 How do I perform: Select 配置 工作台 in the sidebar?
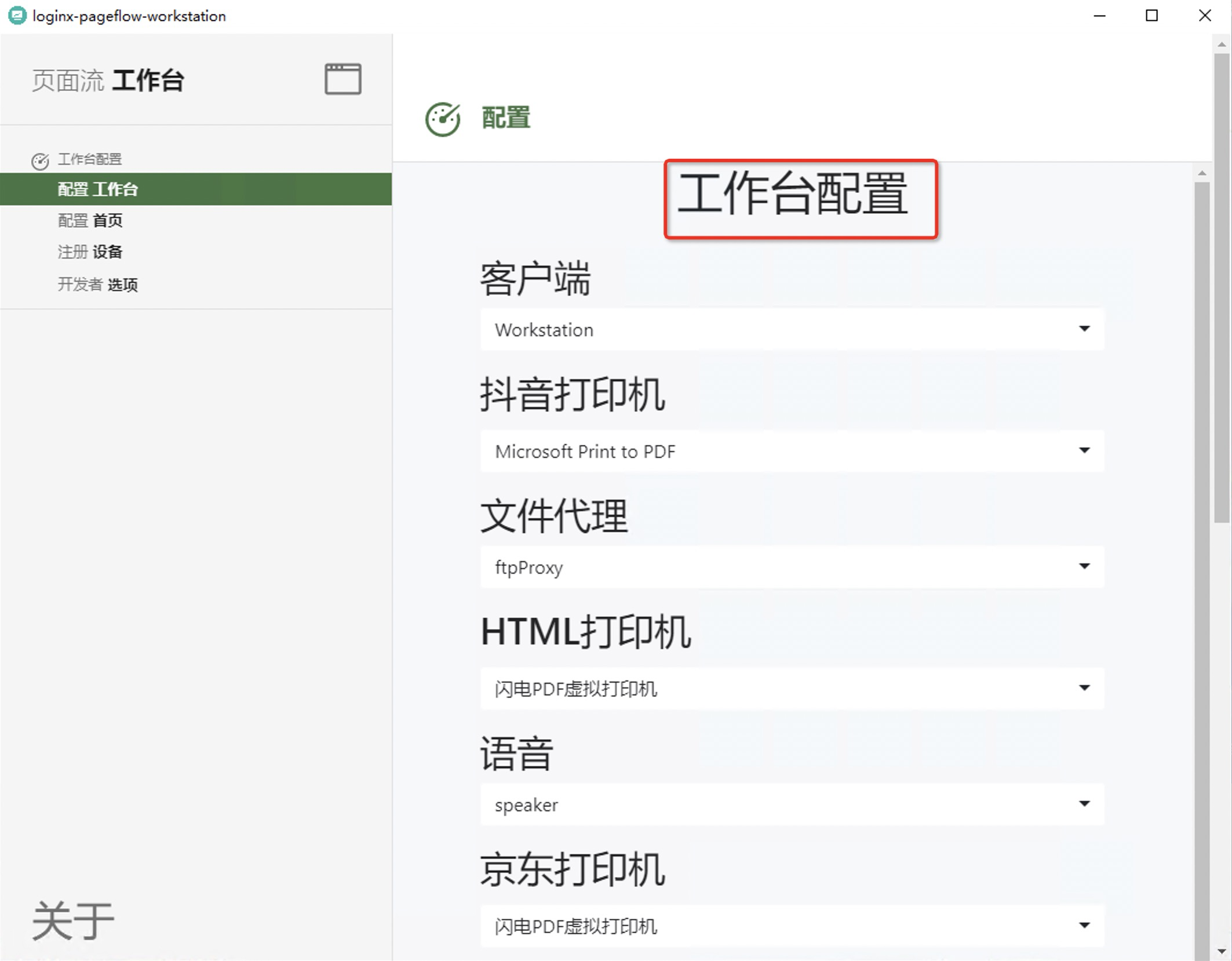pyautogui.click(x=97, y=189)
